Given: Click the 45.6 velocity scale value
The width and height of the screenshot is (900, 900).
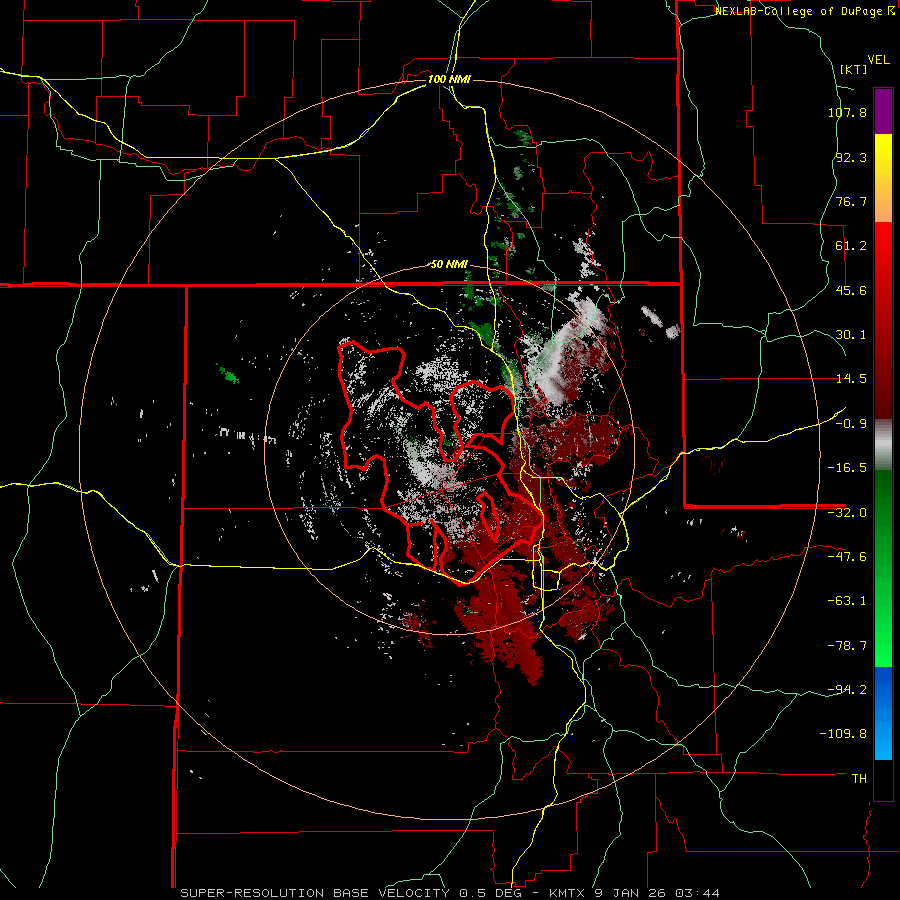Looking at the screenshot, I should [x=851, y=290].
